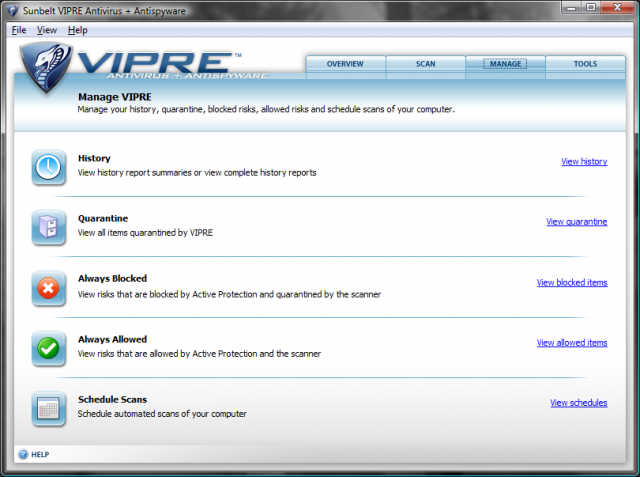Maximize the VIPRE window
The width and height of the screenshot is (640, 477).
(x=591, y=7)
